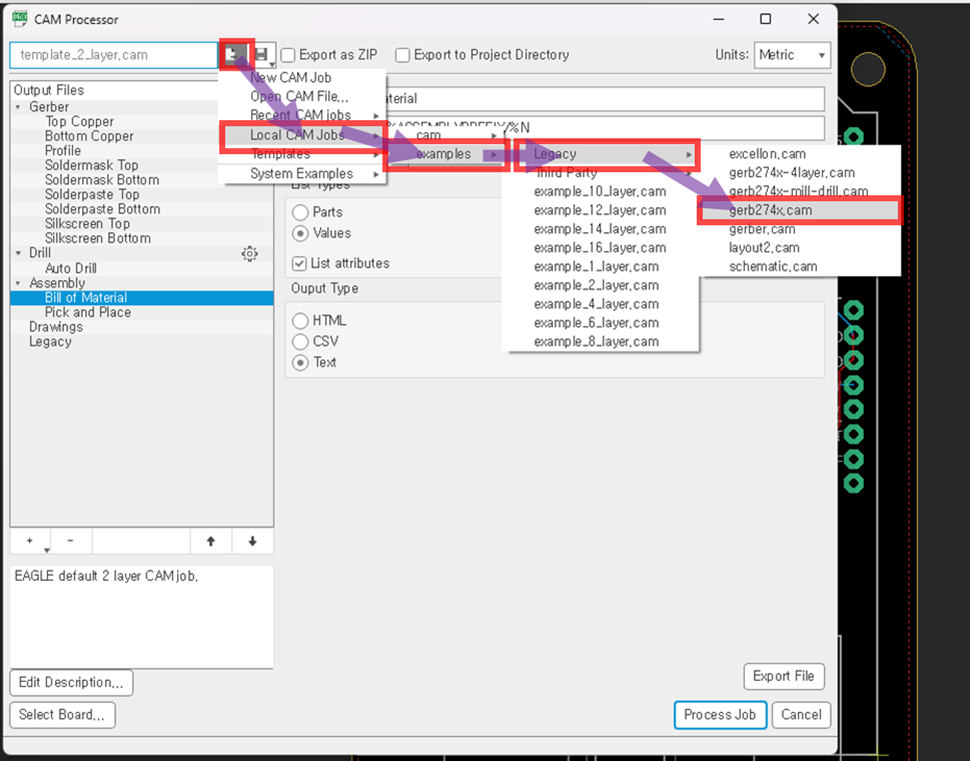Click the Process Job button
Screen dimensions: 970x761
[720, 715]
